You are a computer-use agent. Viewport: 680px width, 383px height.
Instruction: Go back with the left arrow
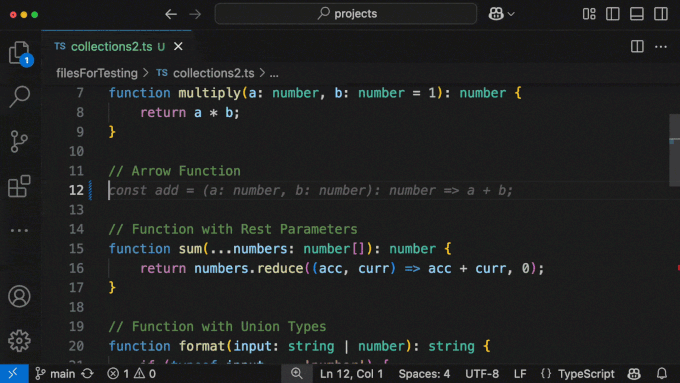tap(171, 14)
